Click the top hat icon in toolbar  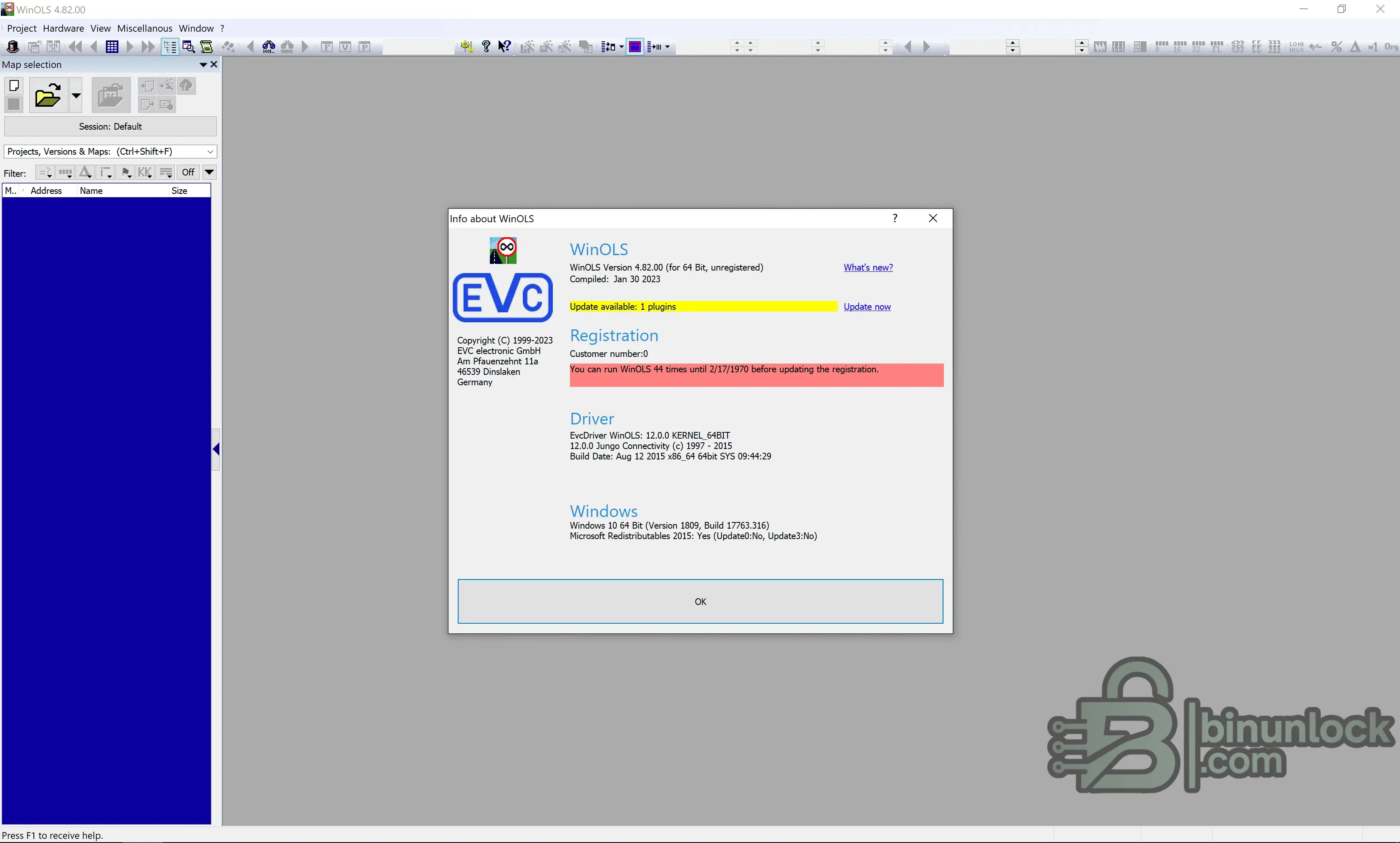click(13, 47)
